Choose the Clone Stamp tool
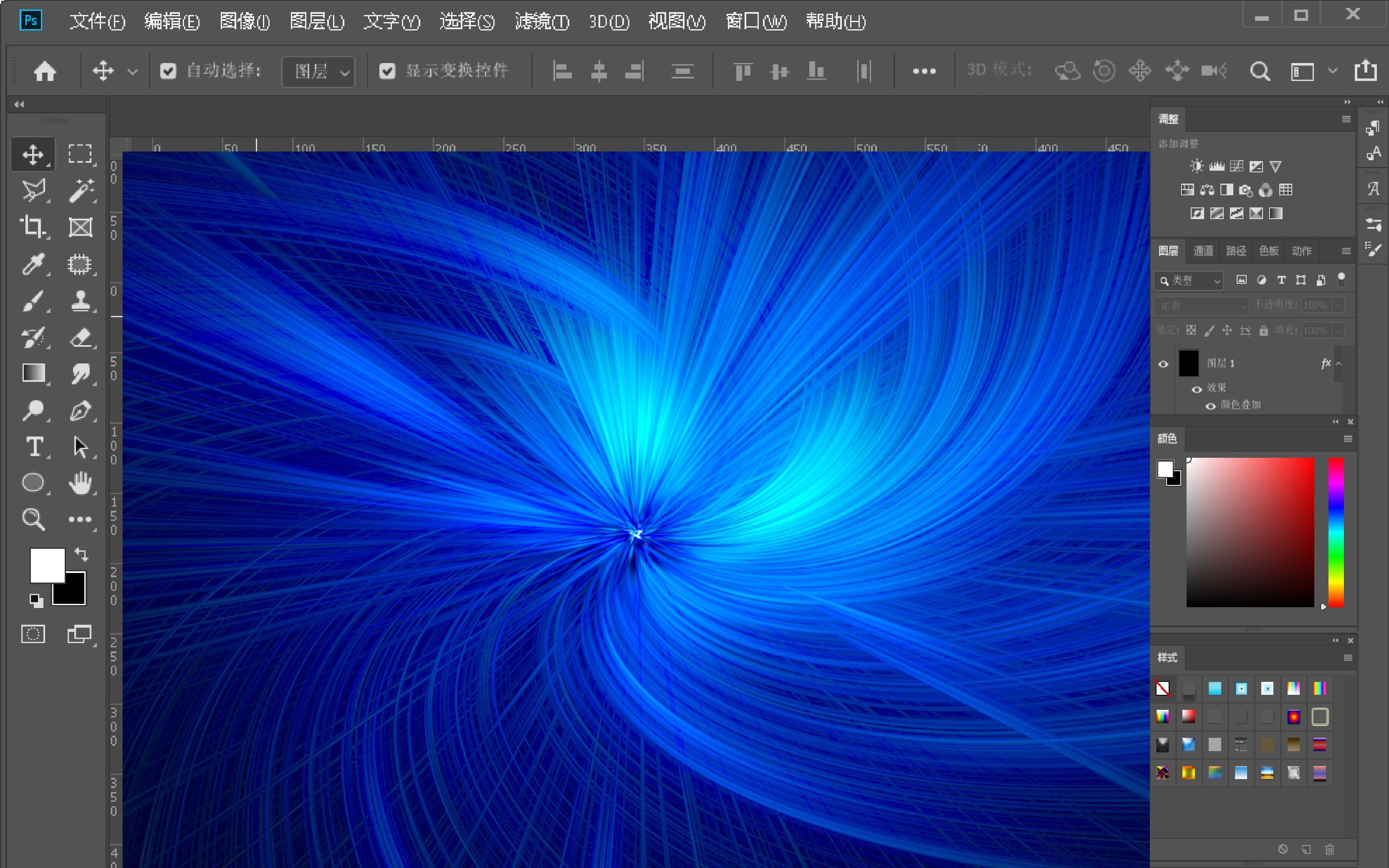The image size is (1389, 868). pos(80,300)
